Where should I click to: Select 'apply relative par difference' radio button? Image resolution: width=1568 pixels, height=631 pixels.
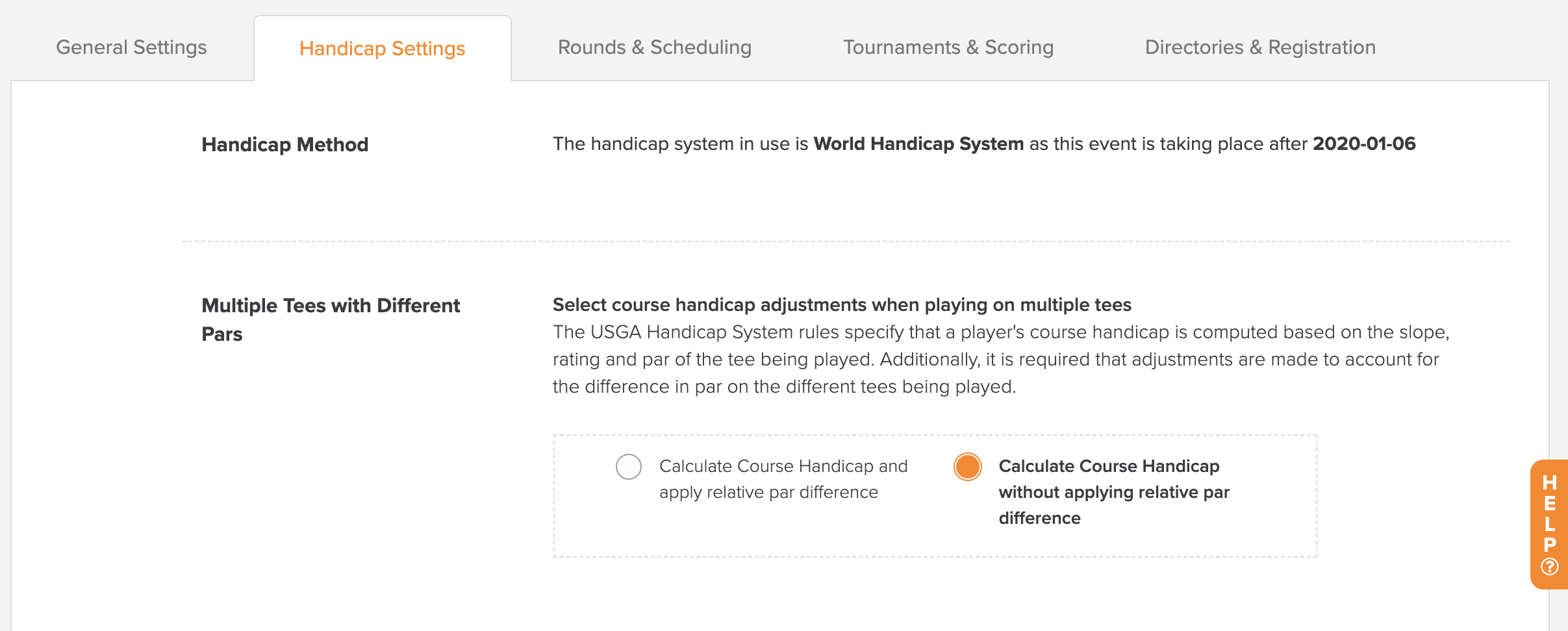coord(629,467)
